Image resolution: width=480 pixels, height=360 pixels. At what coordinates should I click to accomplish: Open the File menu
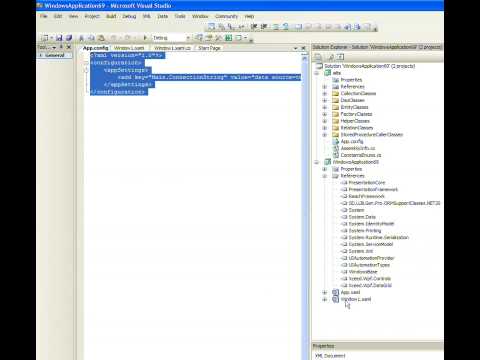pos(44,16)
